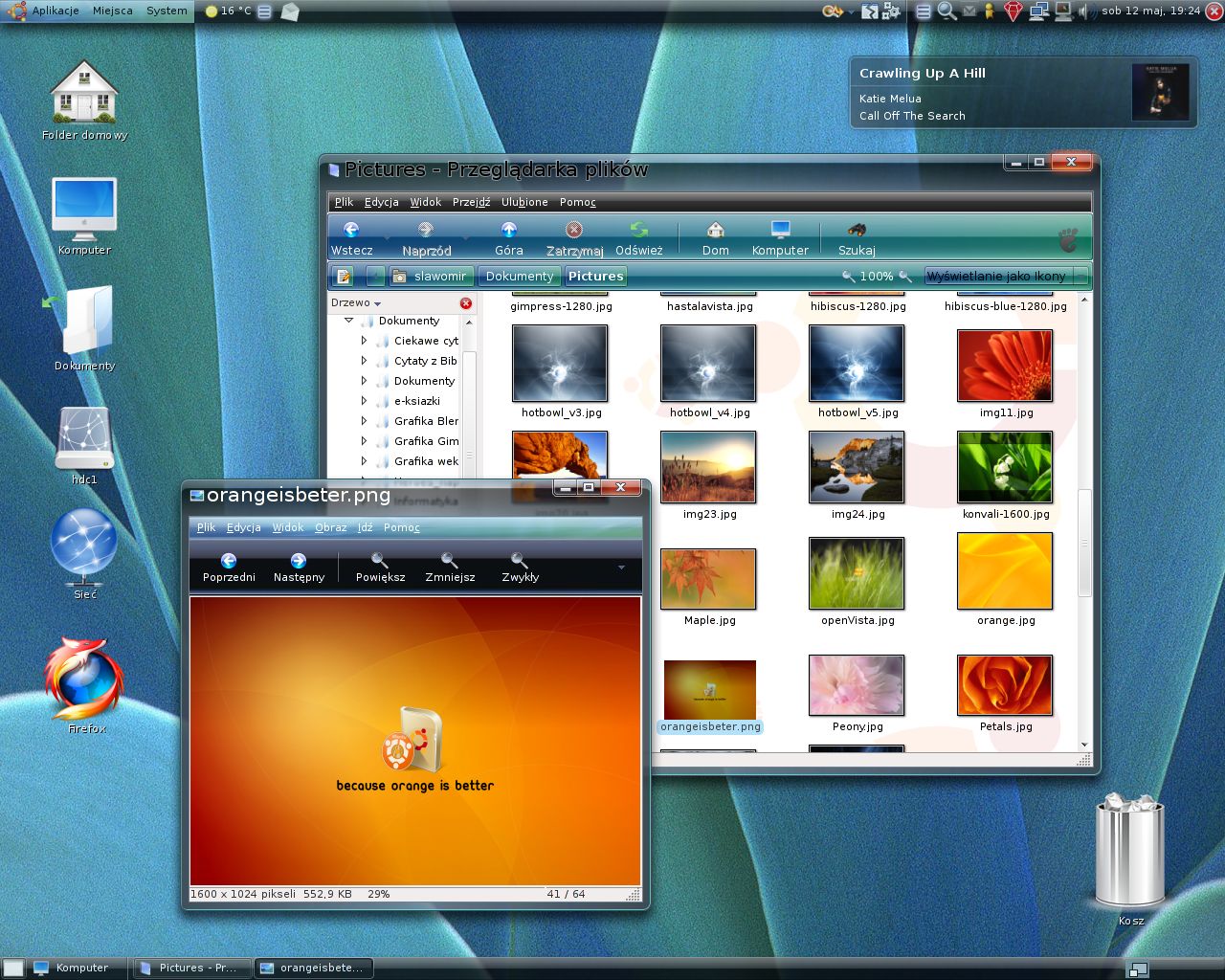Viewport: 1225px width, 980px height.
Task: Click slawomir path bar button
Action: coord(431,277)
